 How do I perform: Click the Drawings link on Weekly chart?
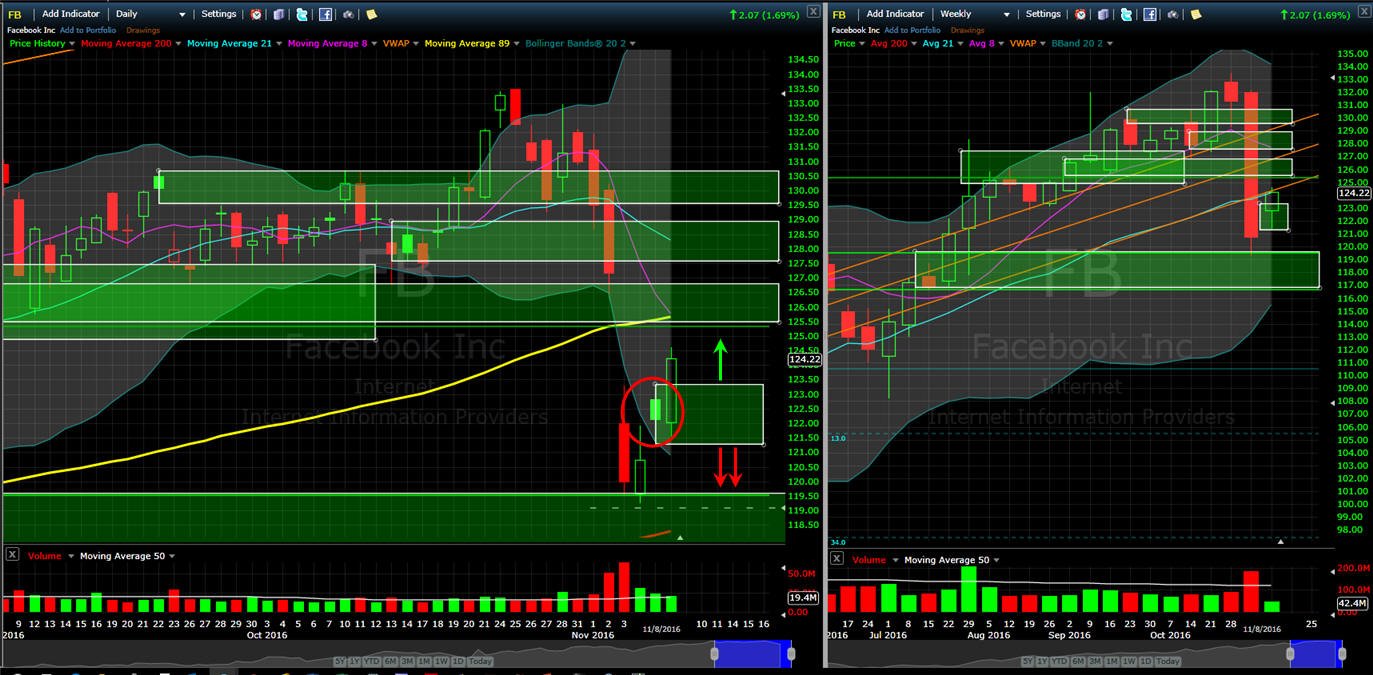967,31
